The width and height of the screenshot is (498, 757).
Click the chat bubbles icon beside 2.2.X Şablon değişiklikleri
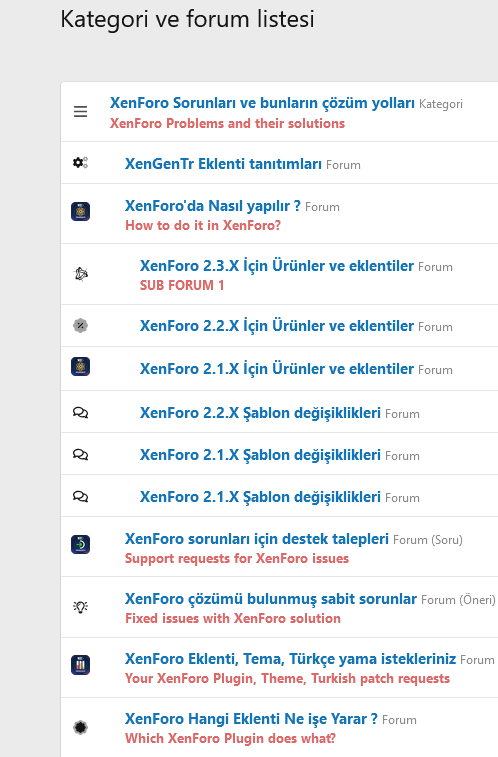[81, 413]
